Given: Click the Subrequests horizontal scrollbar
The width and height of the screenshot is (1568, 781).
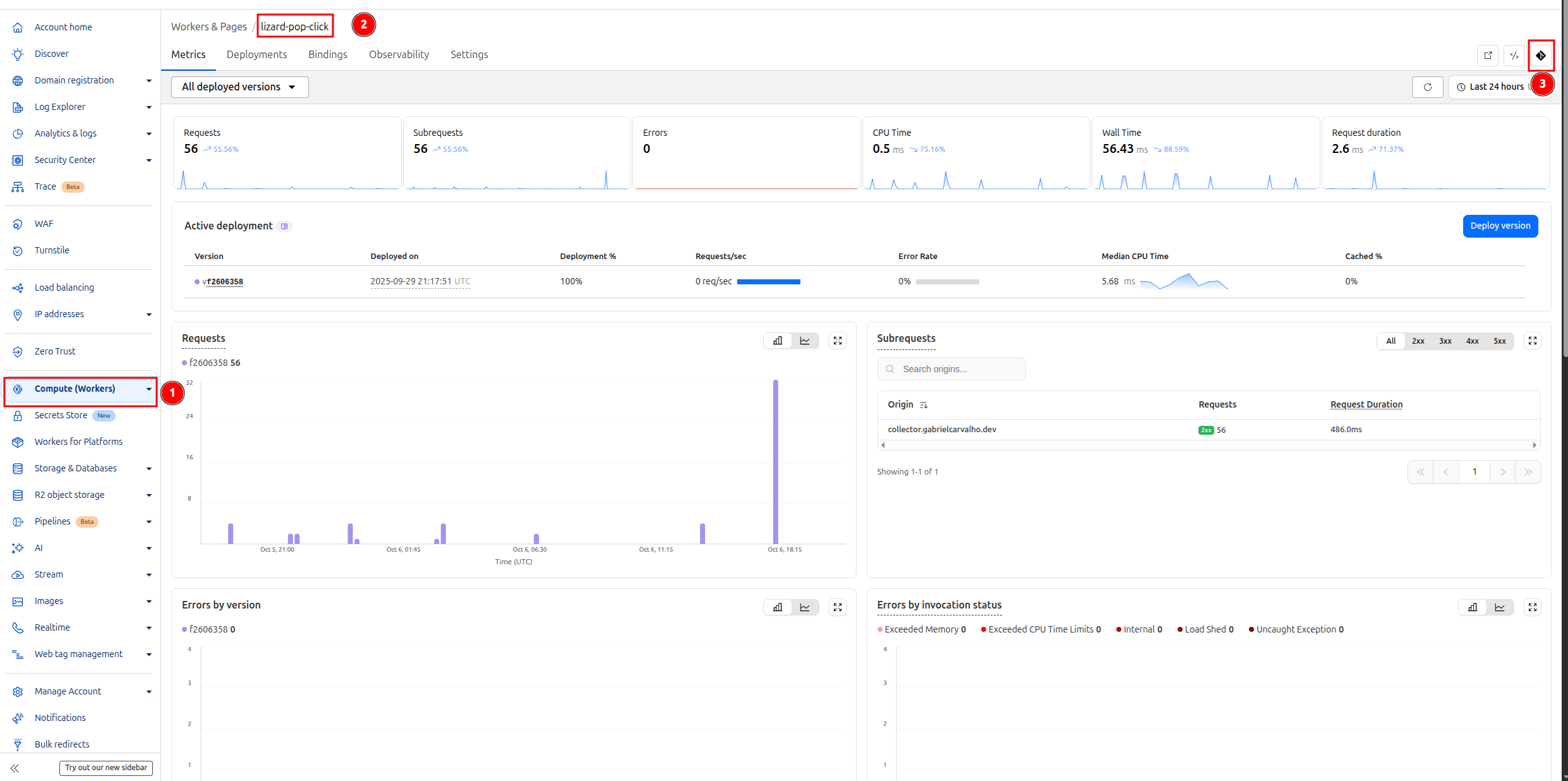Looking at the screenshot, I should 1208,445.
